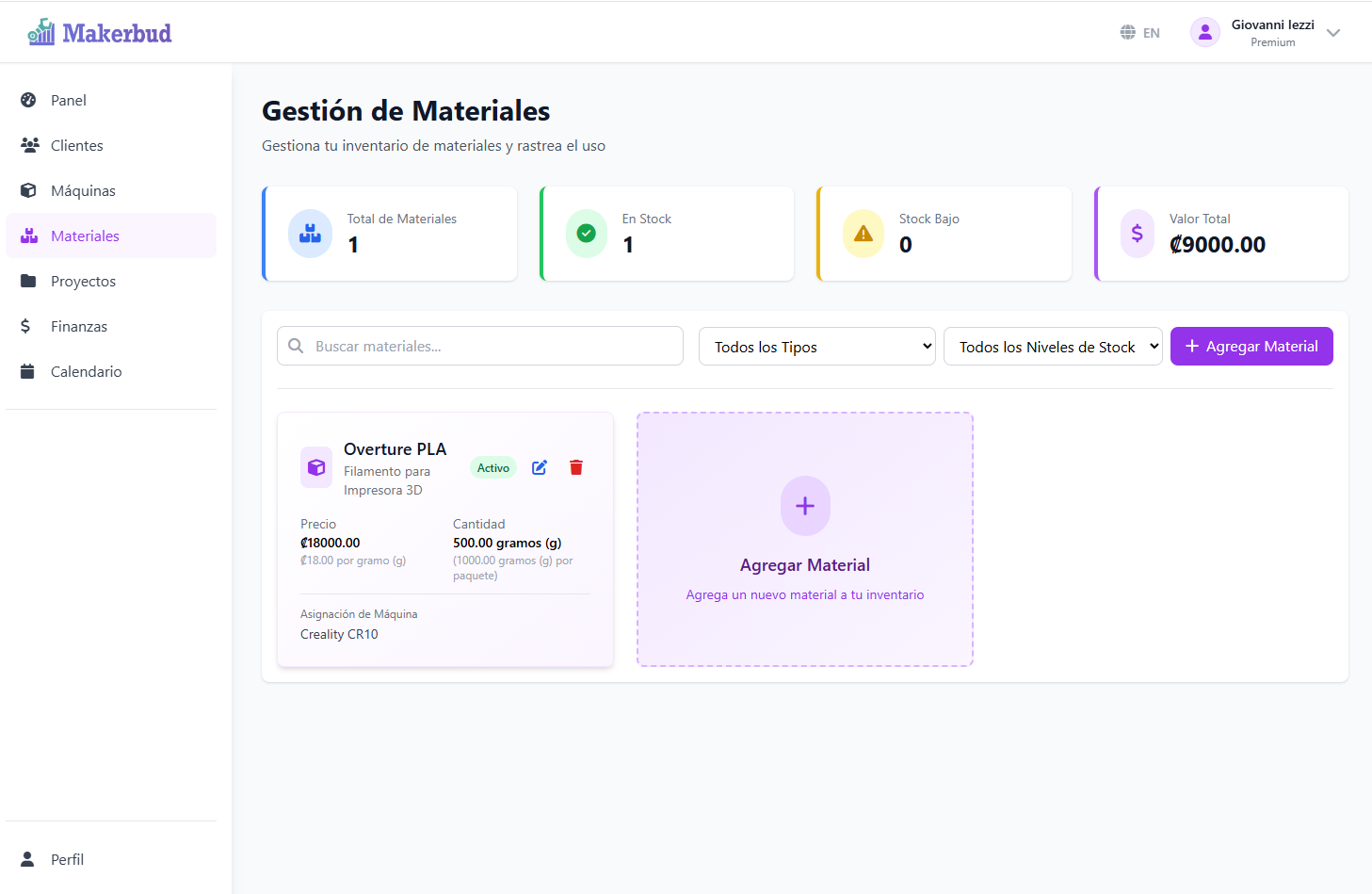Delete Overture PLA with the trash icon
Screen dimensions: 1372x894
575,467
